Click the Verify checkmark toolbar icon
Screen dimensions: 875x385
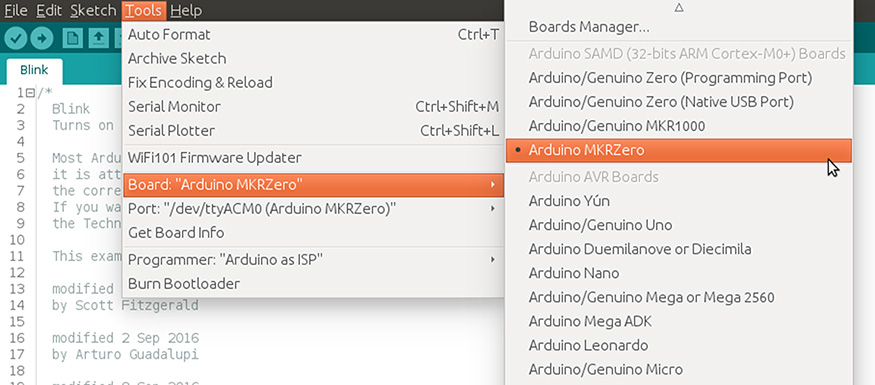pyautogui.click(x=16, y=38)
